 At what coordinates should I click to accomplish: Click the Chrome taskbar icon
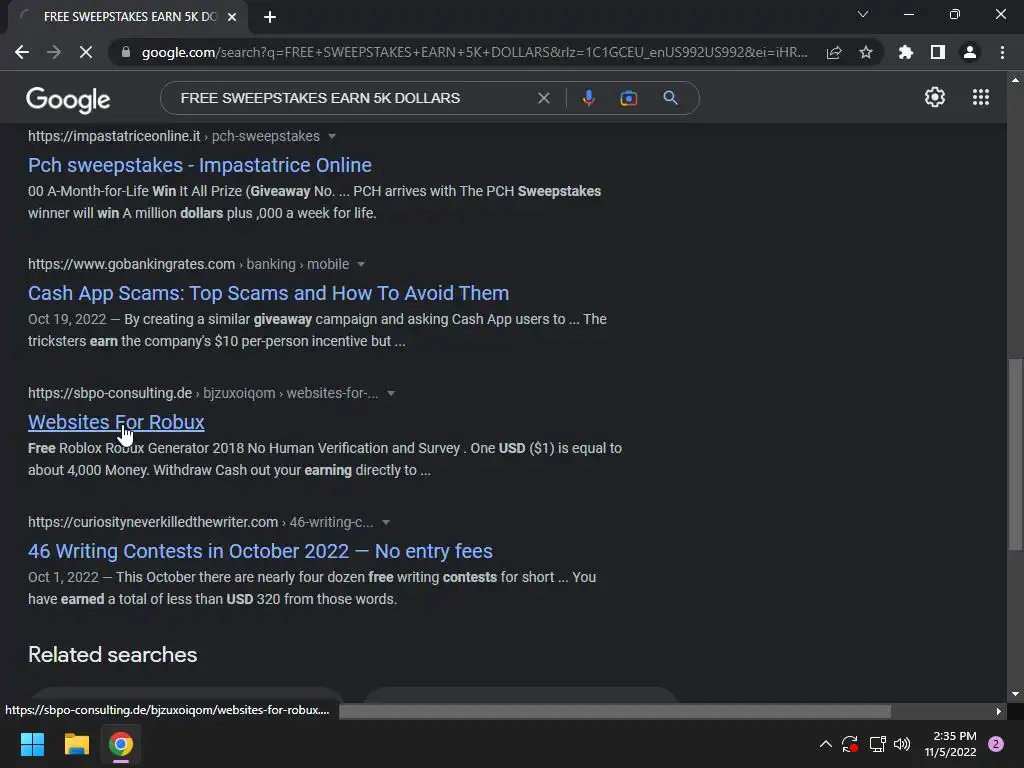[x=121, y=744]
